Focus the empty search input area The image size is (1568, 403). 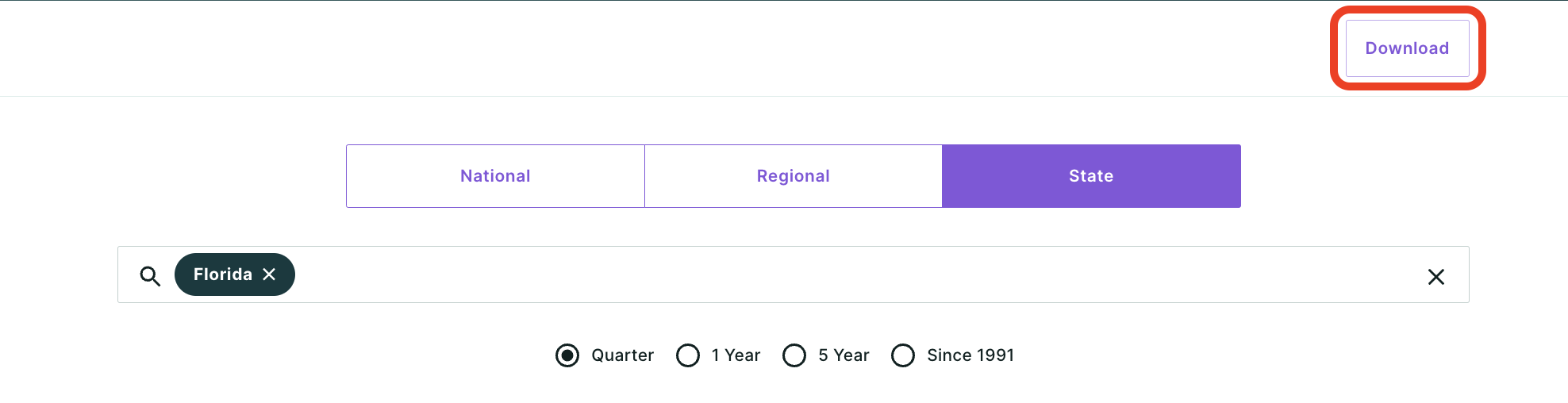[x=857, y=274]
